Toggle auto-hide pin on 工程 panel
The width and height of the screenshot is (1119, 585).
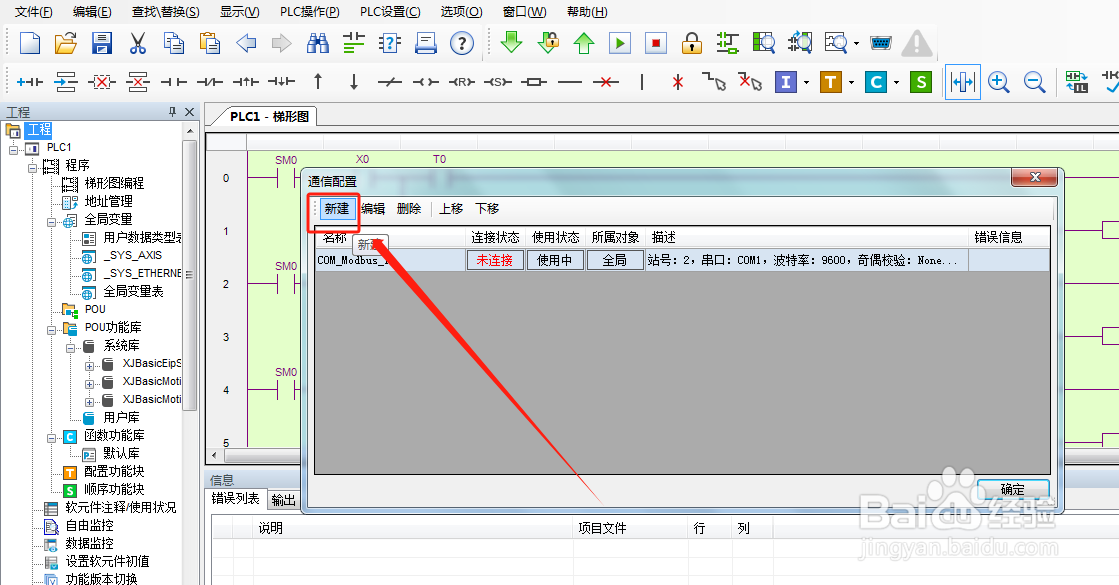pos(172,111)
